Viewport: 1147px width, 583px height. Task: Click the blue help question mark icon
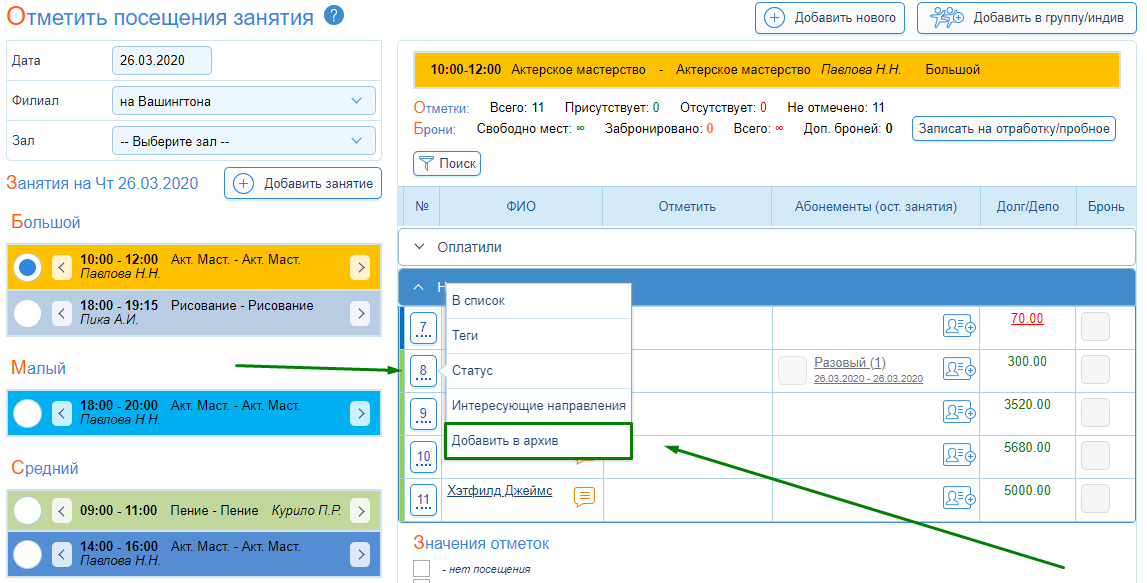coord(334,16)
